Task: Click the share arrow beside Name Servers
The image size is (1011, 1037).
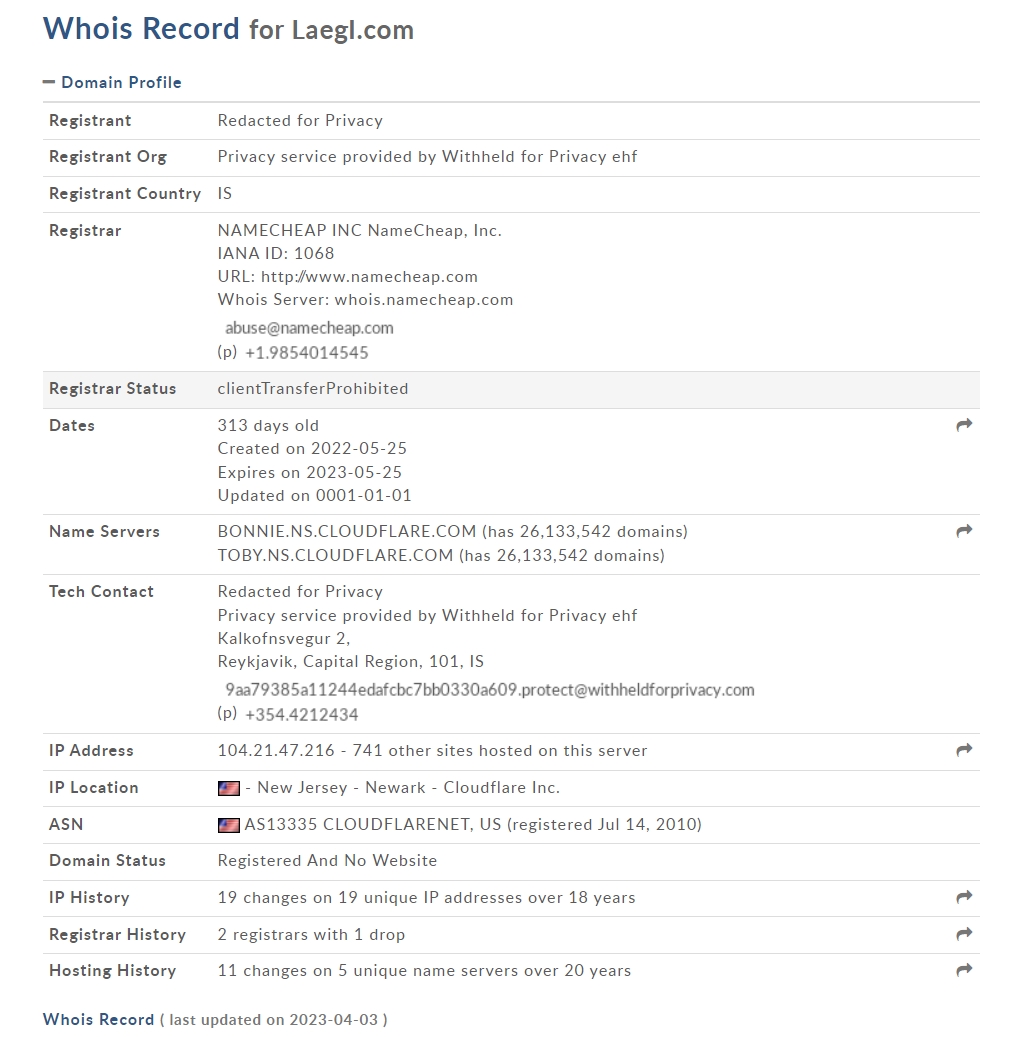Action: point(964,530)
